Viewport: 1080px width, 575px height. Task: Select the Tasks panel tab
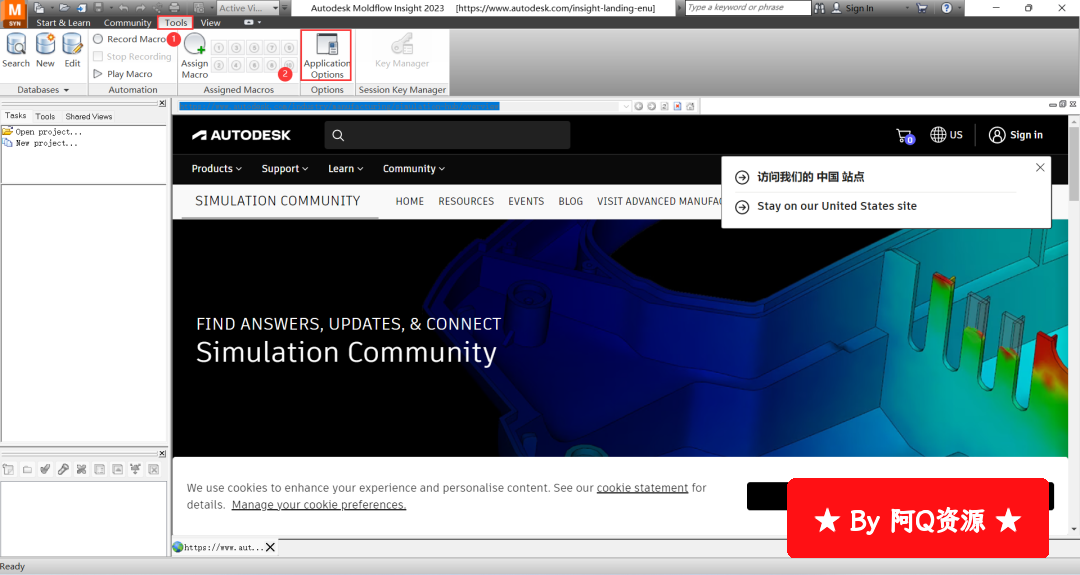[x=15, y=116]
